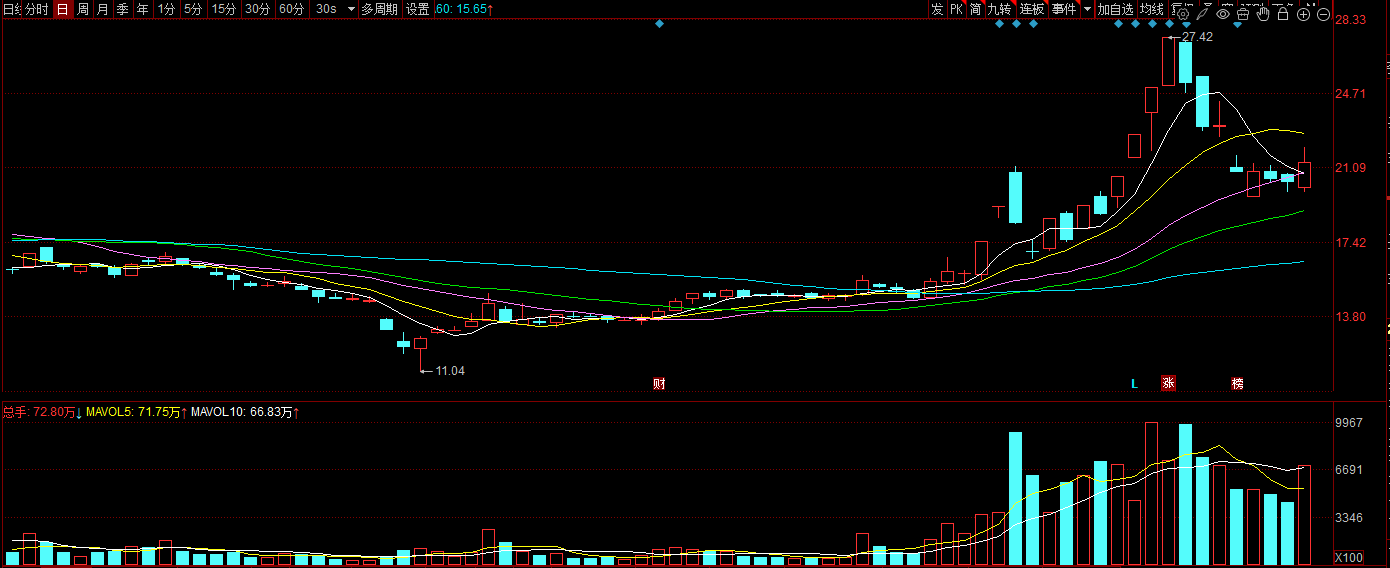1390x568 pixels.
Task: Select the 月 monthly period tab
Action: [x=102, y=9]
